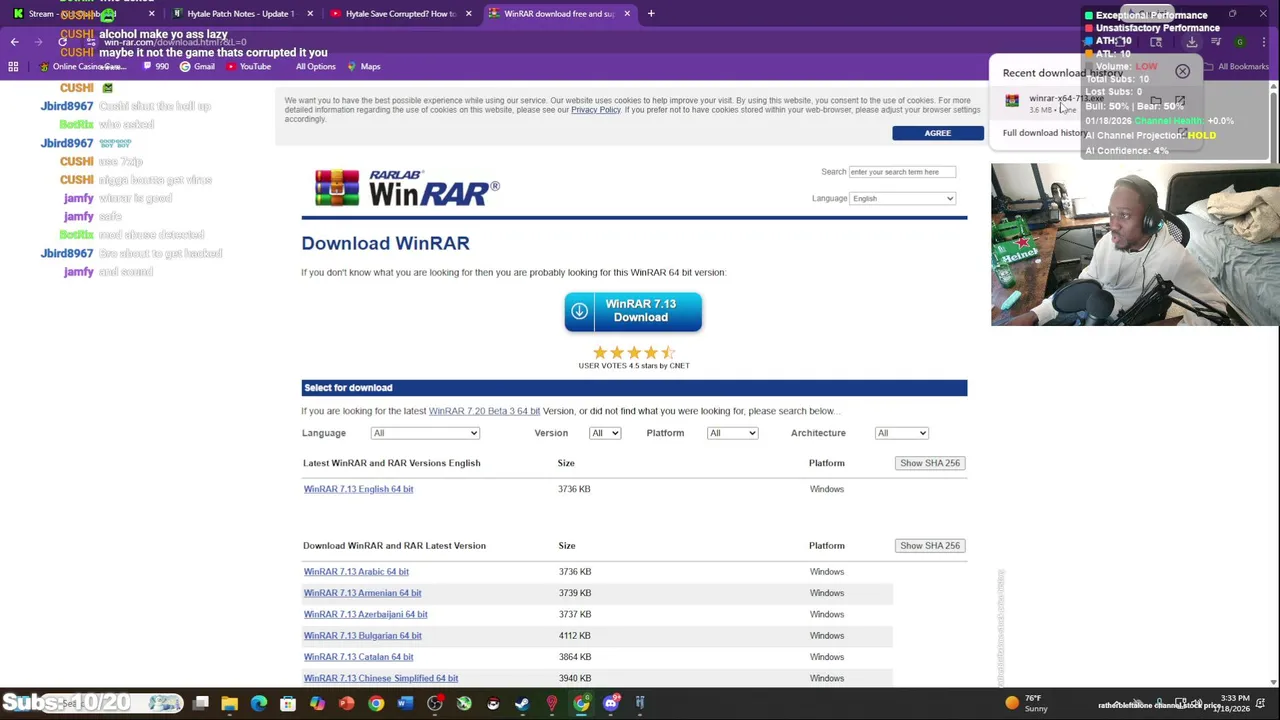Click winrar-x64-713.exe in download history
Screen dimensions: 1280x720
coord(1066,99)
